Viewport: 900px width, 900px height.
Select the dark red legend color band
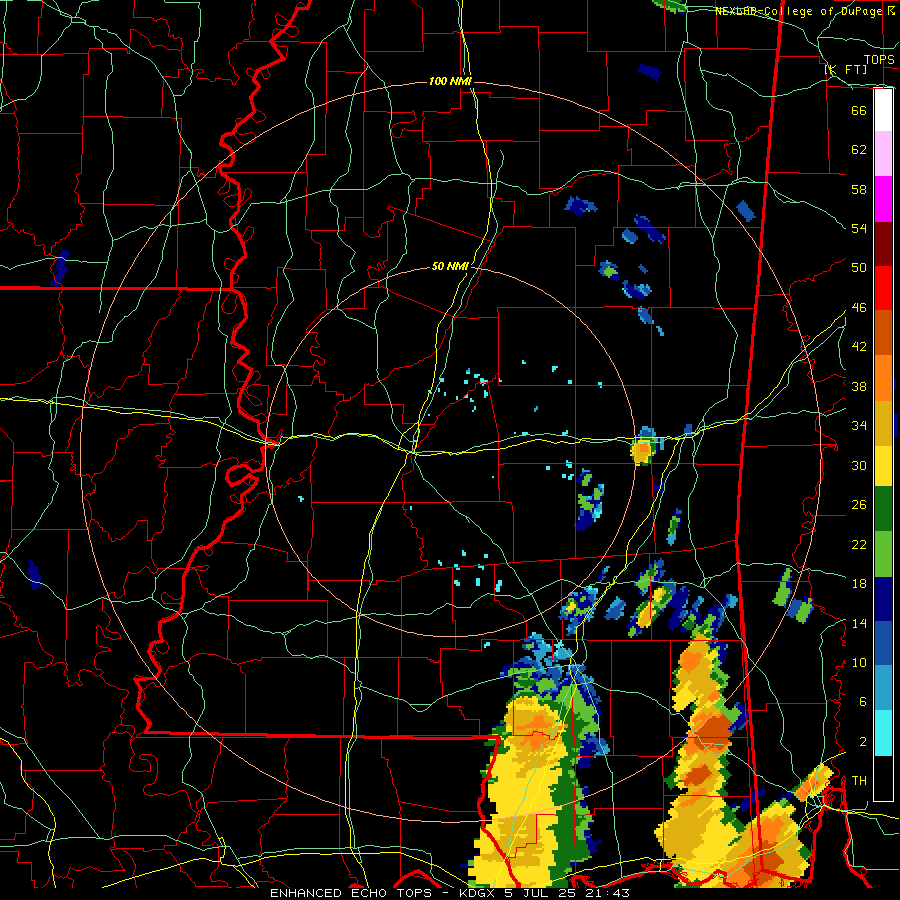pos(883,243)
